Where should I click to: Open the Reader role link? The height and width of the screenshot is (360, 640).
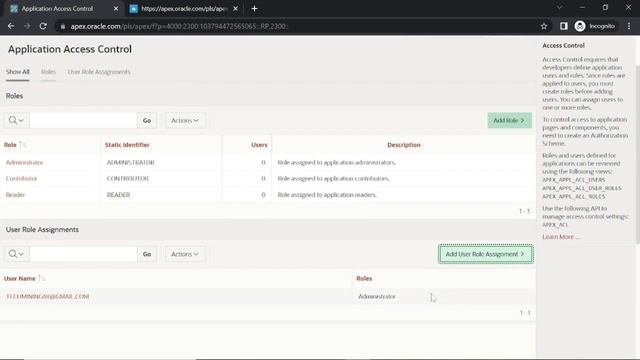tap(16, 195)
